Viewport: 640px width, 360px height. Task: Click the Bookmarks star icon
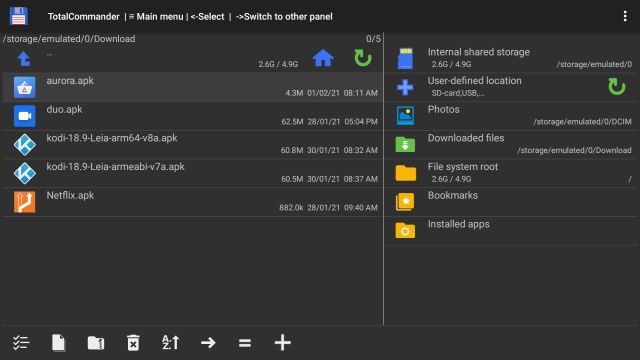pos(405,202)
